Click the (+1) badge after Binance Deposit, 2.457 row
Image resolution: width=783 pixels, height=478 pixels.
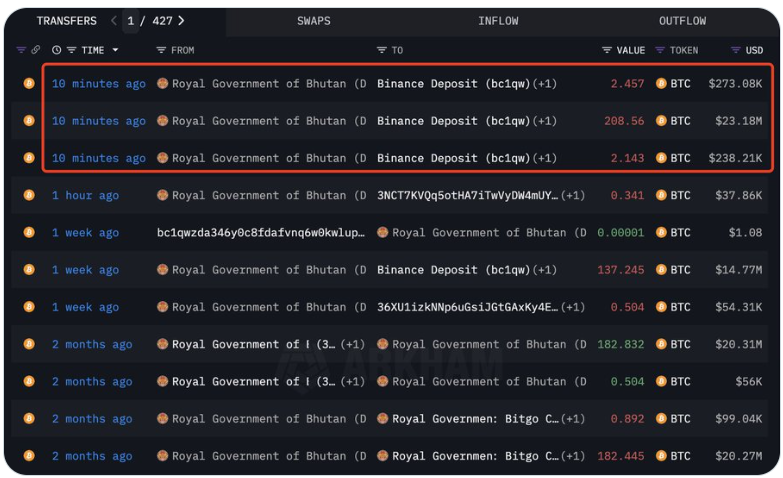click(x=544, y=83)
